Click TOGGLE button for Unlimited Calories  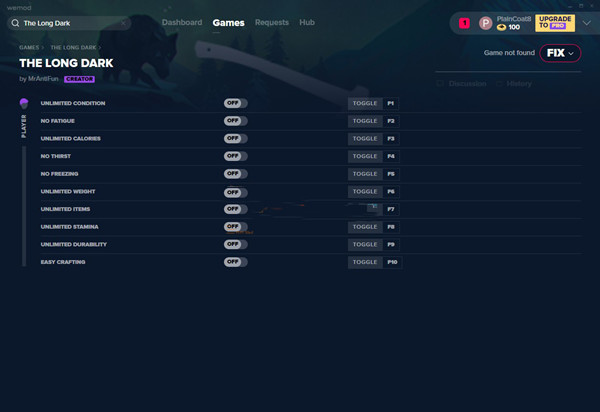click(x=365, y=138)
